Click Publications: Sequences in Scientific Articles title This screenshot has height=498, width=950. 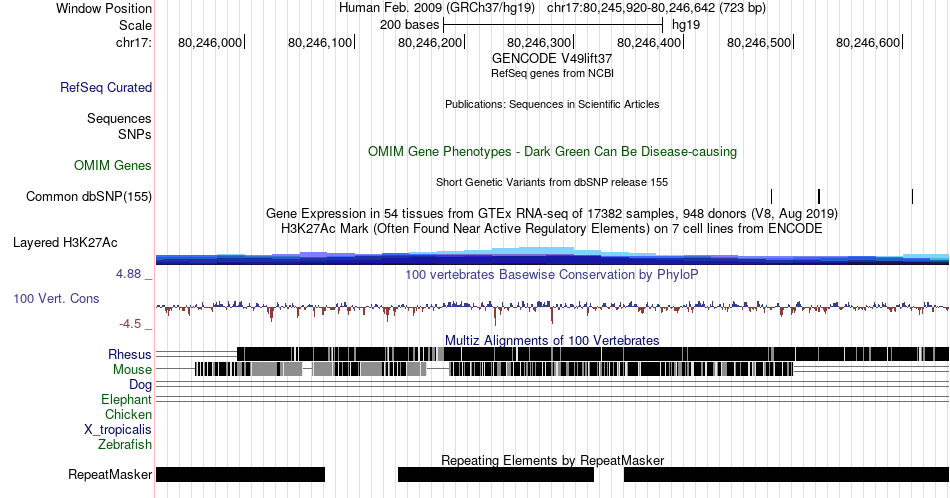coord(552,104)
